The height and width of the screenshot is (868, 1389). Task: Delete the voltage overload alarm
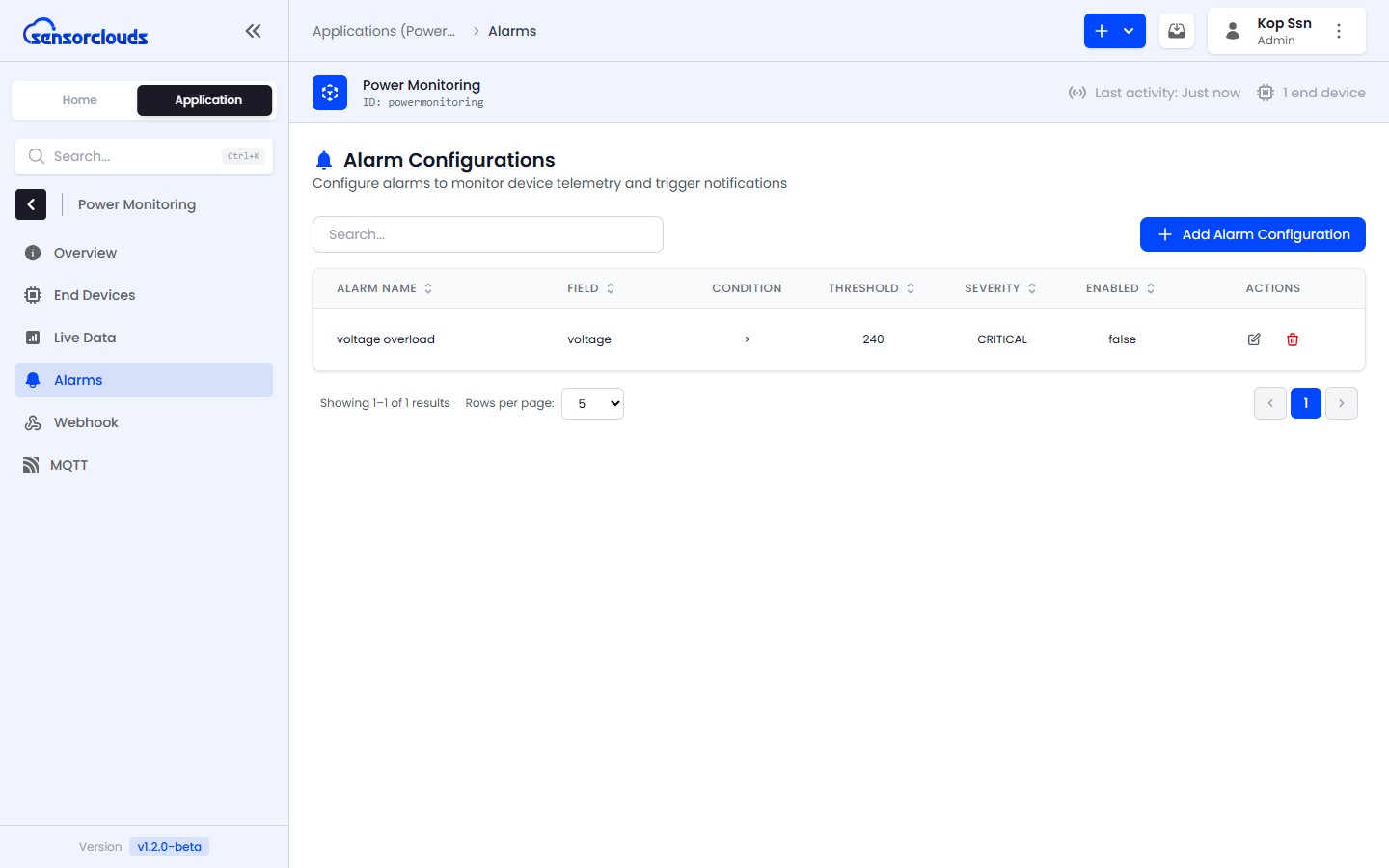[x=1293, y=339]
